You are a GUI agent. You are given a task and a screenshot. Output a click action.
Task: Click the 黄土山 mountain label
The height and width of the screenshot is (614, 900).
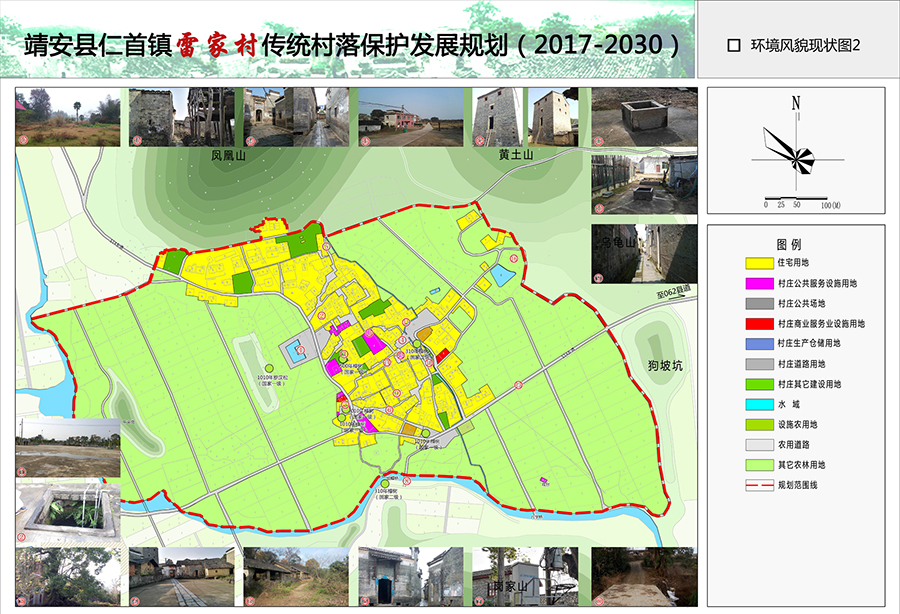(x=516, y=155)
